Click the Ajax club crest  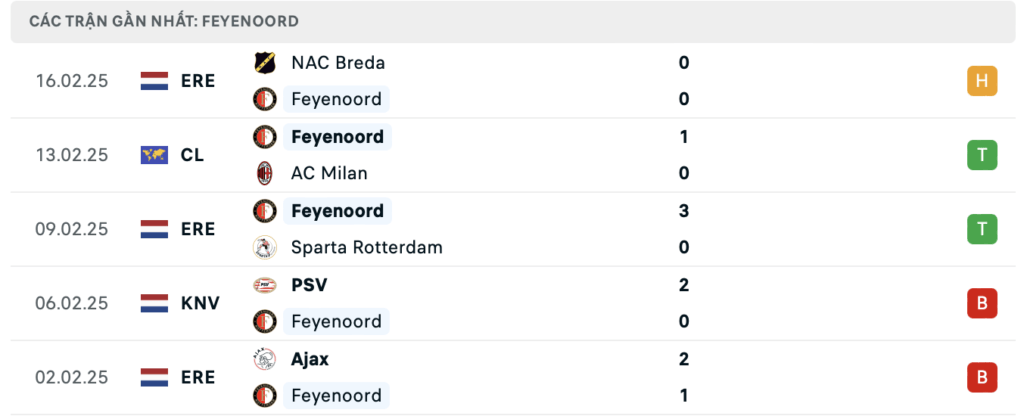coord(265,359)
